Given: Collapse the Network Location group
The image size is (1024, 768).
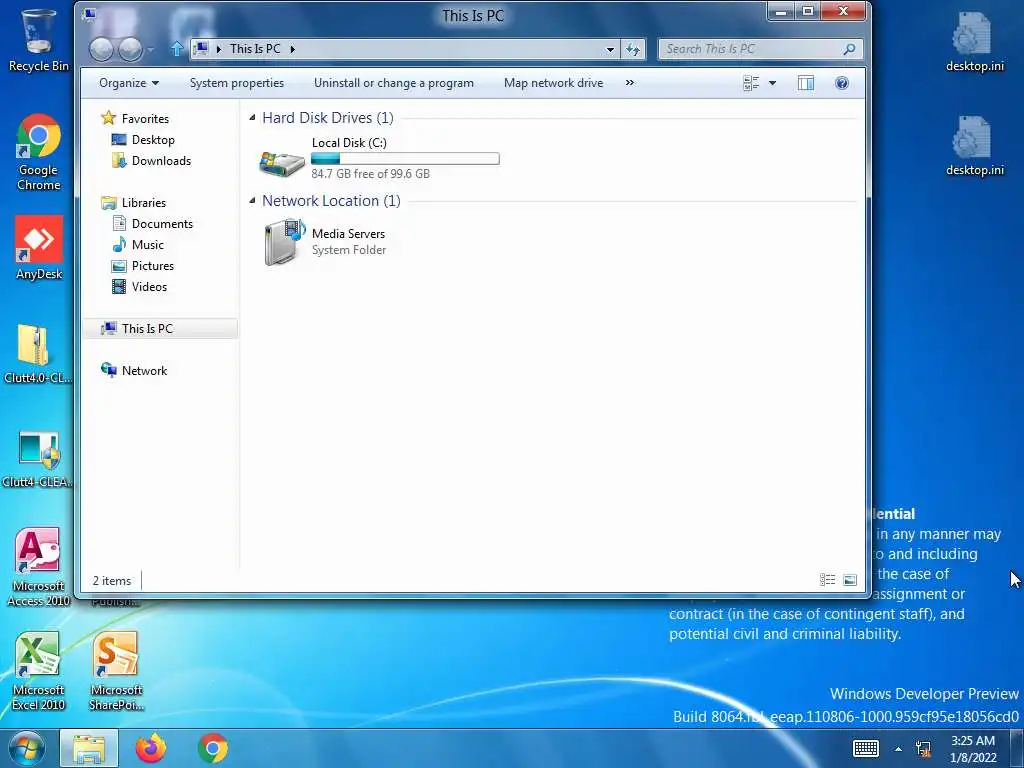Looking at the screenshot, I should (252, 200).
